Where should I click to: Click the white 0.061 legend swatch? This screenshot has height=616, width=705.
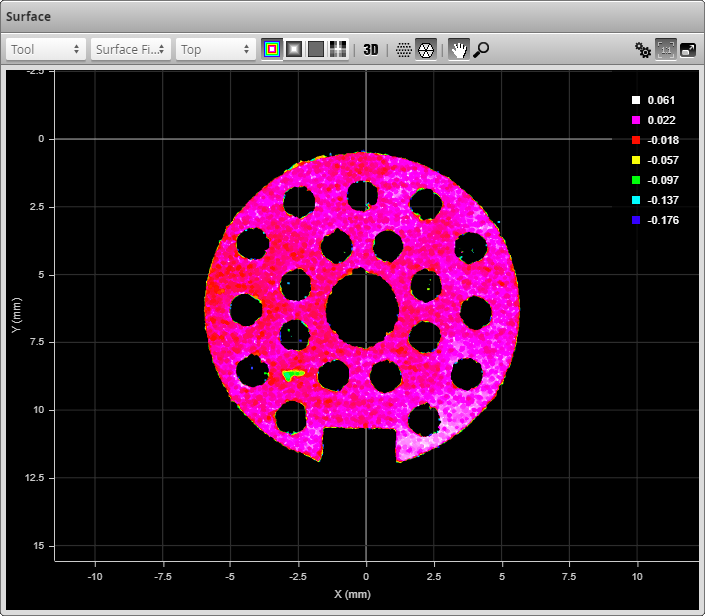(635, 100)
